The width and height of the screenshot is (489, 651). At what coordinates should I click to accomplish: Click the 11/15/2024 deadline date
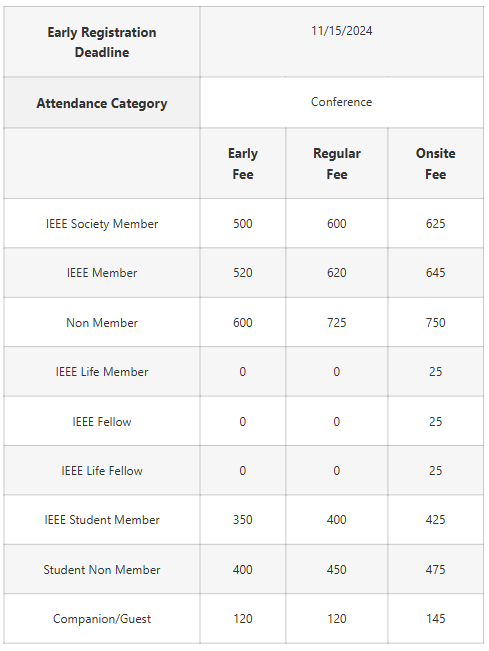point(342,31)
